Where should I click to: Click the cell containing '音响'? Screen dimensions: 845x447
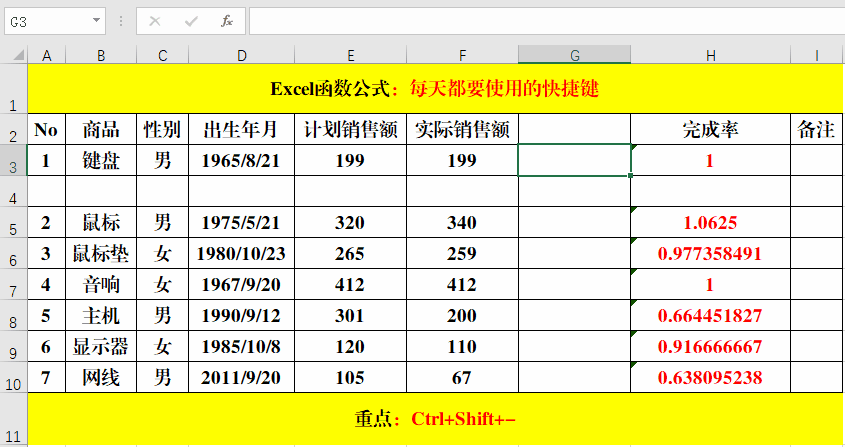click(x=101, y=284)
